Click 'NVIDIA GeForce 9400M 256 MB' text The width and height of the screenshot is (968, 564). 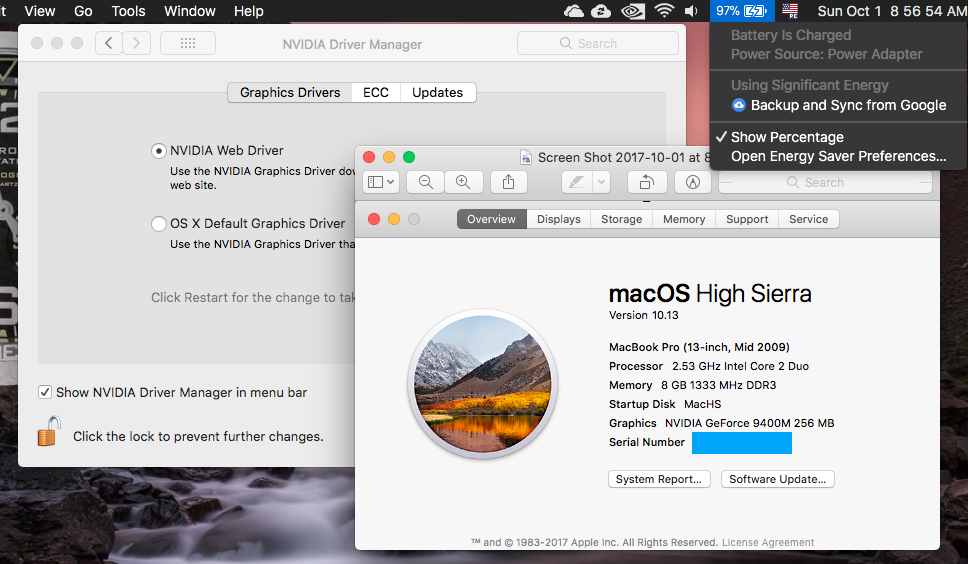click(x=749, y=423)
